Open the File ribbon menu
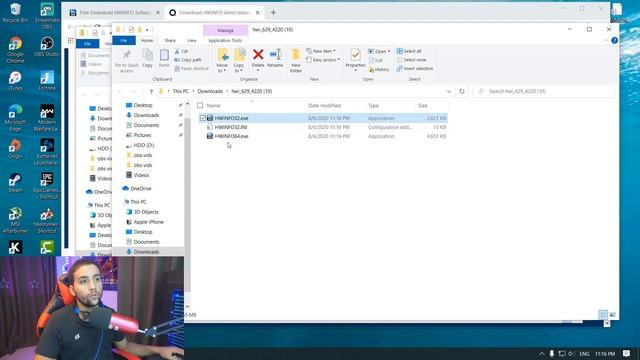Image resolution: width=640 pixels, height=360 pixels. (x=124, y=40)
